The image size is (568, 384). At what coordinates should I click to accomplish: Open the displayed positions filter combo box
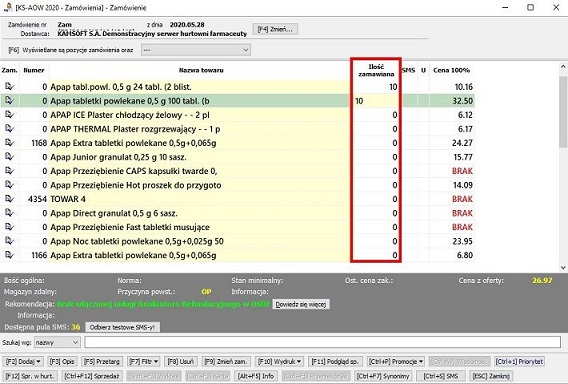196,50
